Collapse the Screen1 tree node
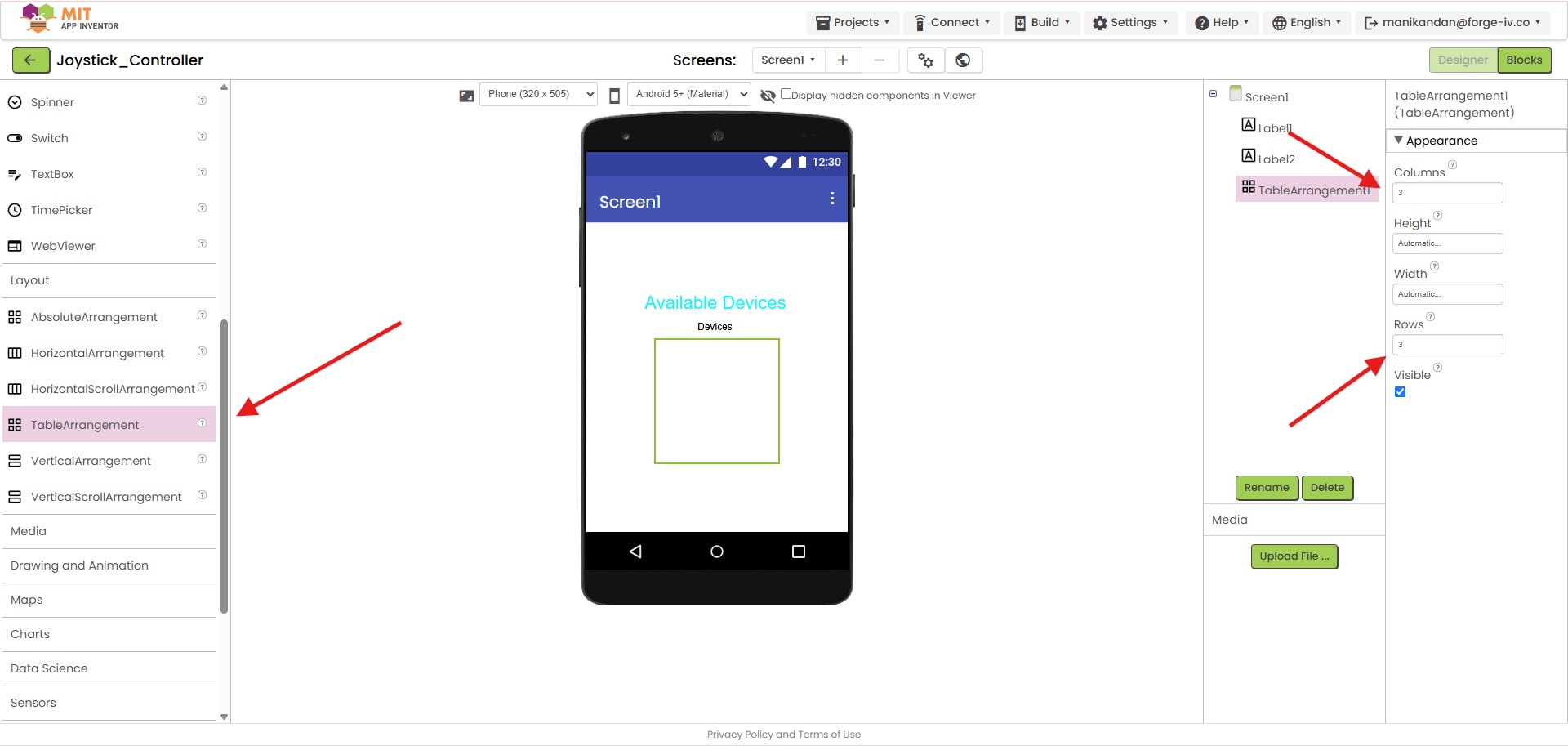 (1213, 94)
